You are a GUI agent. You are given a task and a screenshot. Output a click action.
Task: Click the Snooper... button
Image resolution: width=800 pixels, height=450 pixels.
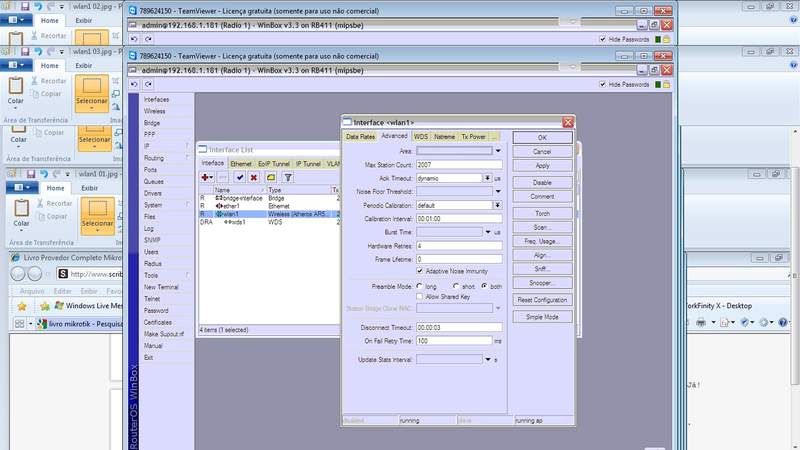tap(542, 283)
